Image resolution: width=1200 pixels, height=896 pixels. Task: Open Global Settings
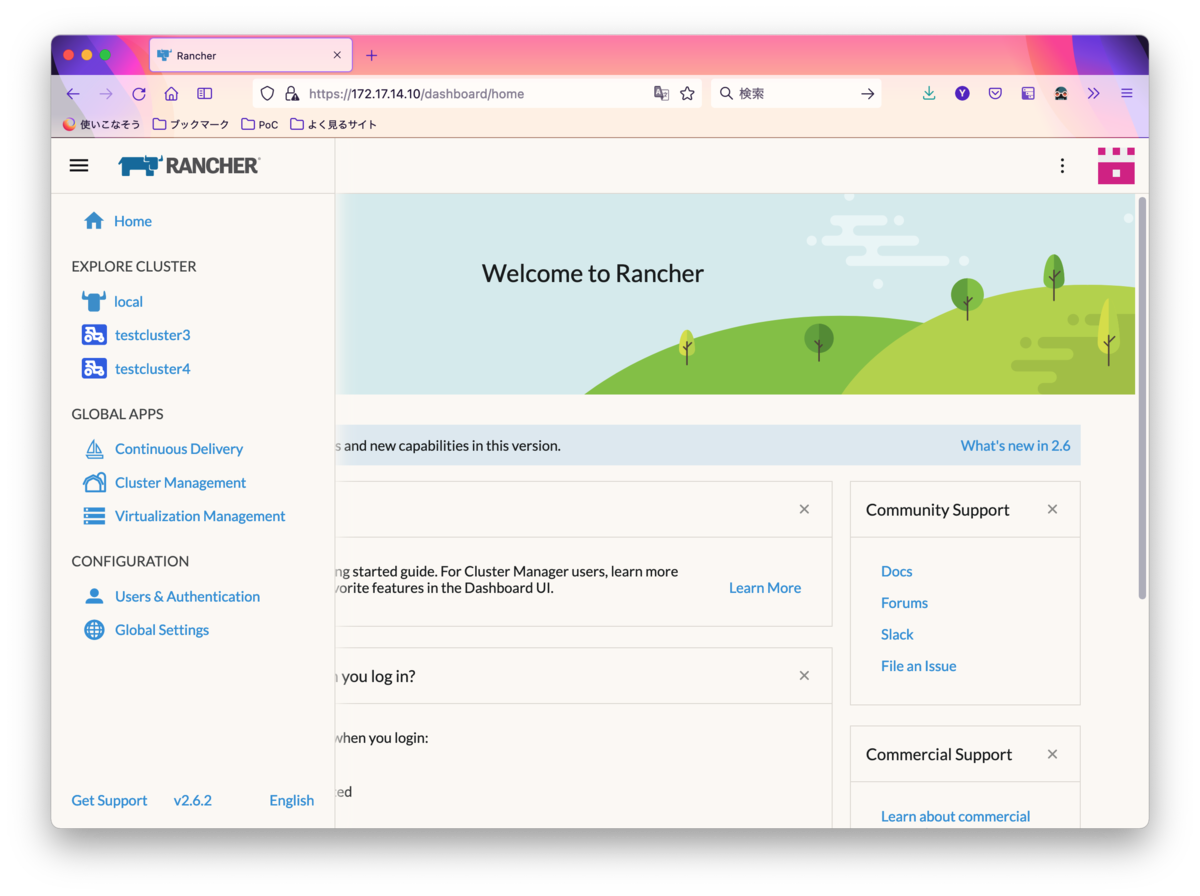pyautogui.click(x=162, y=630)
